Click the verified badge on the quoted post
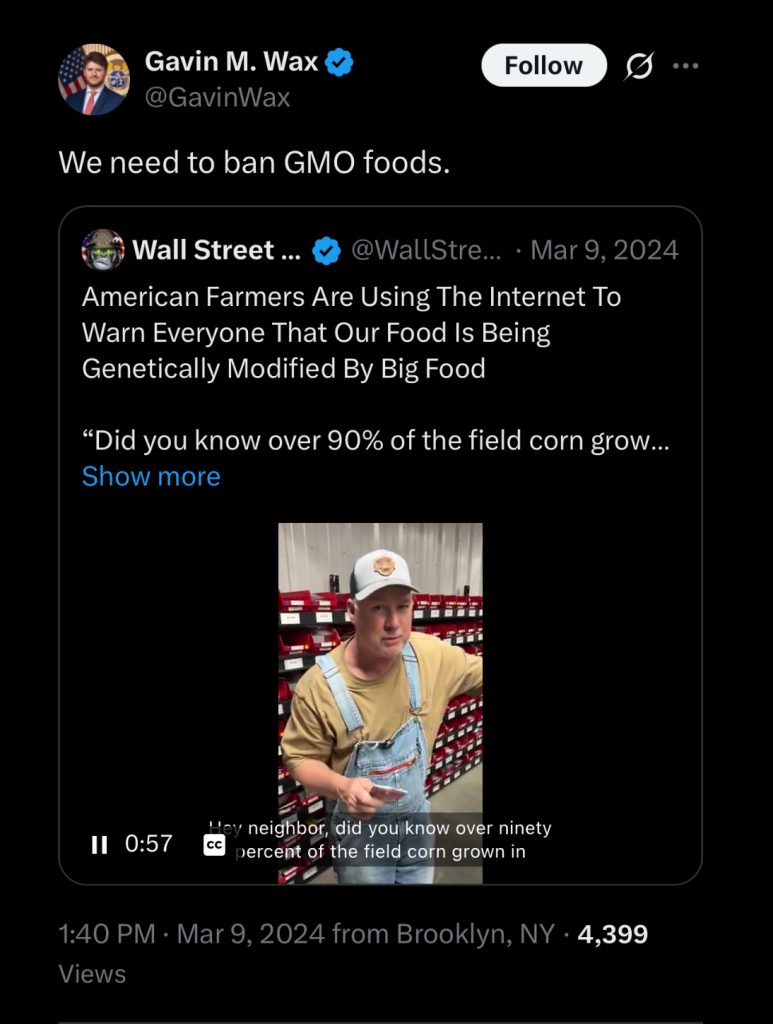Image resolution: width=773 pixels, height=1024 pixels. (326, 251)
